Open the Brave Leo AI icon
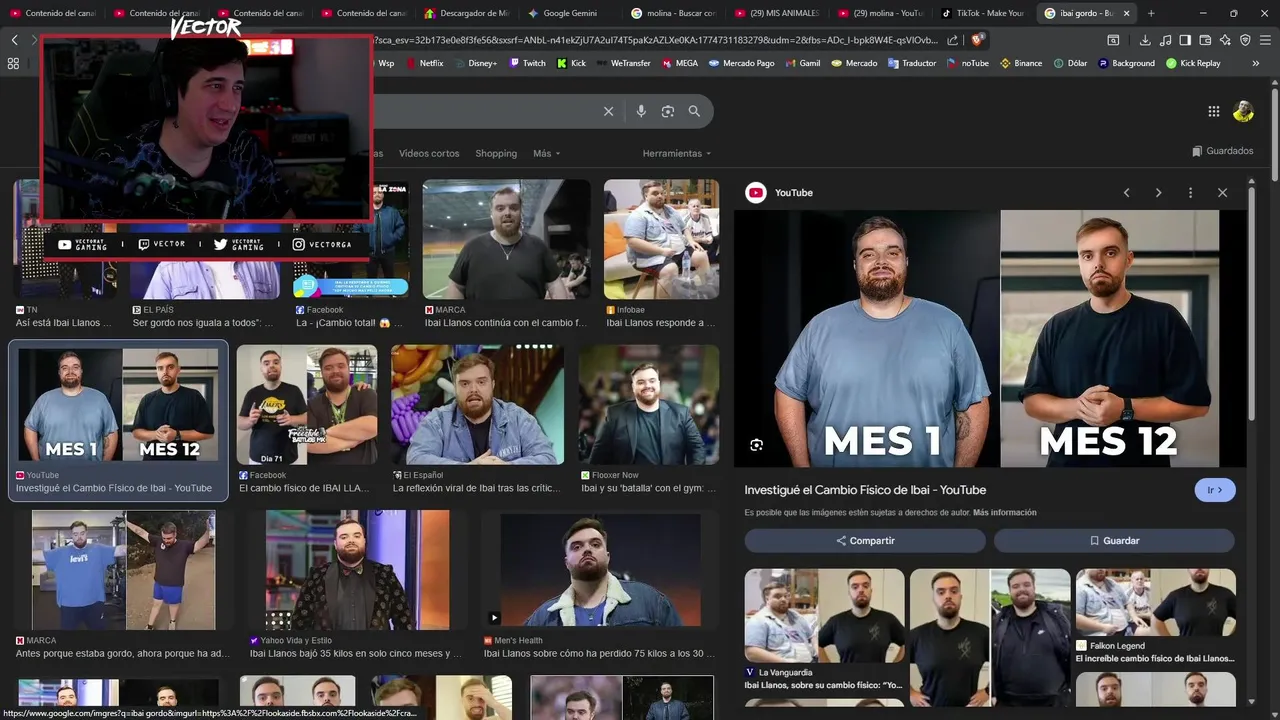1280x720 pixels. [1225, 40]
